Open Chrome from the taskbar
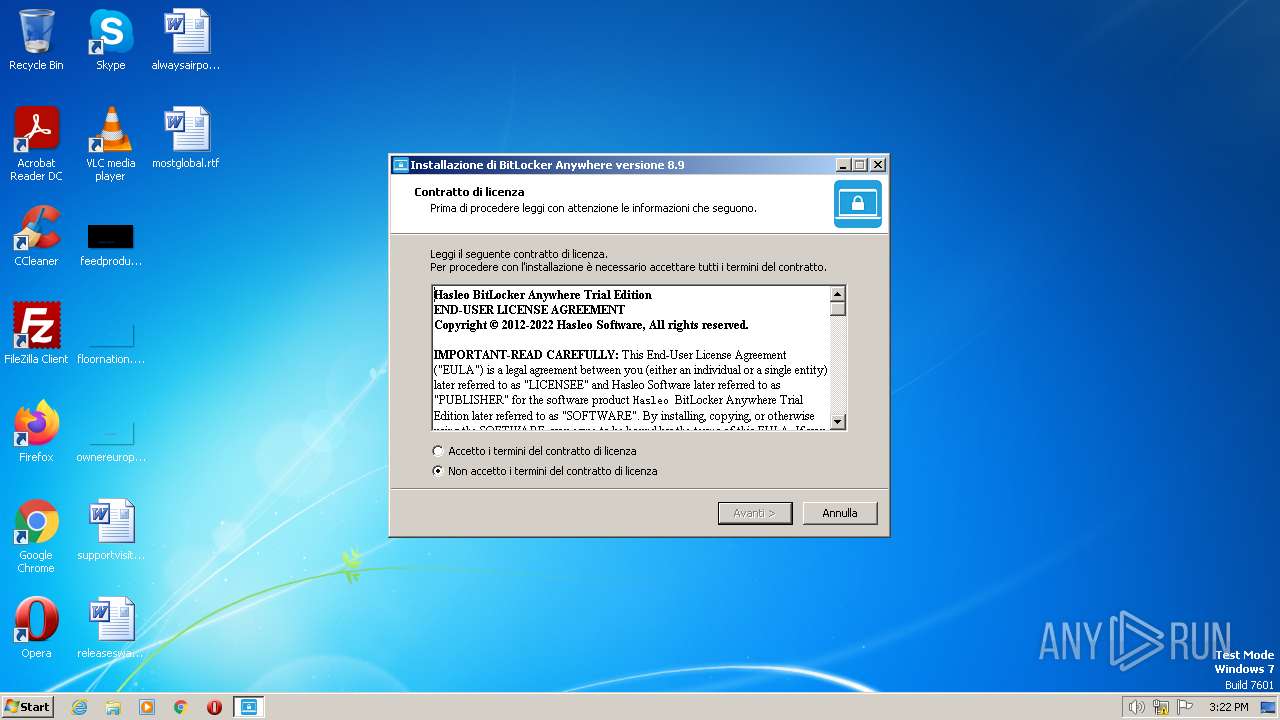The image size is (1280, 720). coord(181,707)
